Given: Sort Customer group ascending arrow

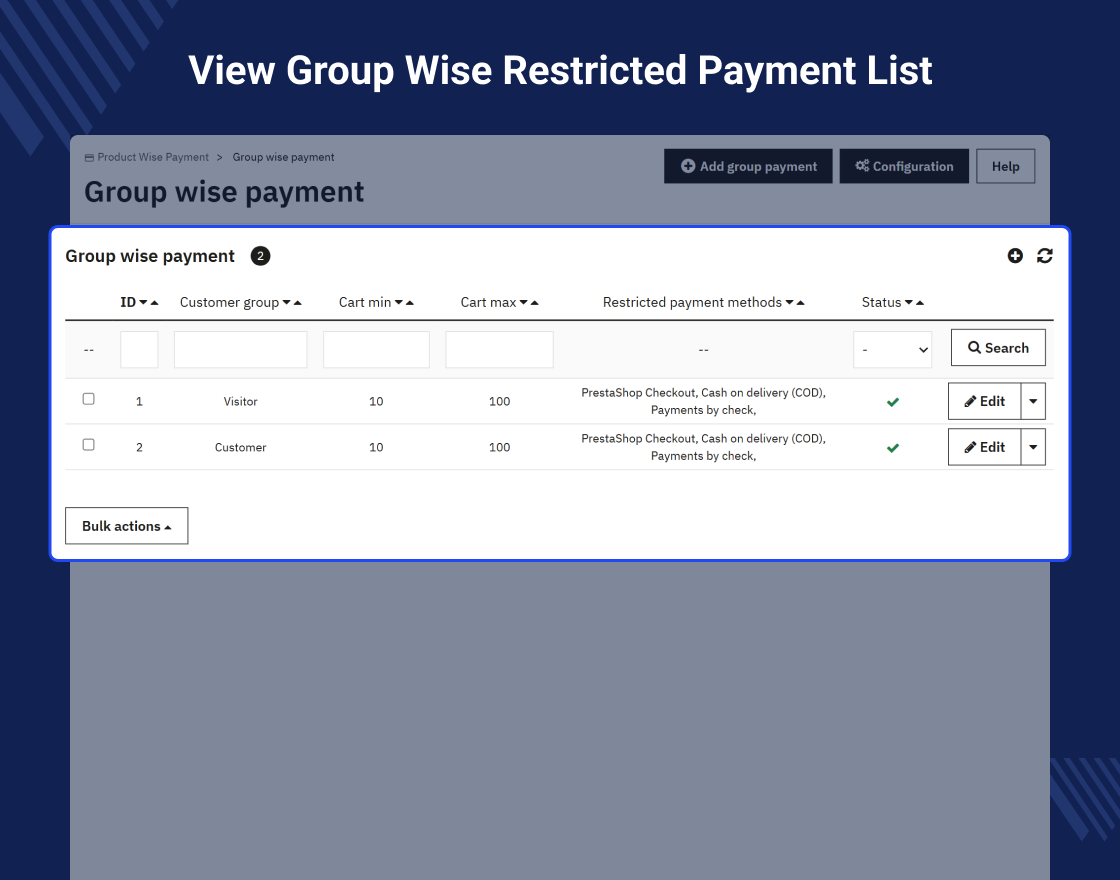Looking at the screenshot, I should 298,303.
